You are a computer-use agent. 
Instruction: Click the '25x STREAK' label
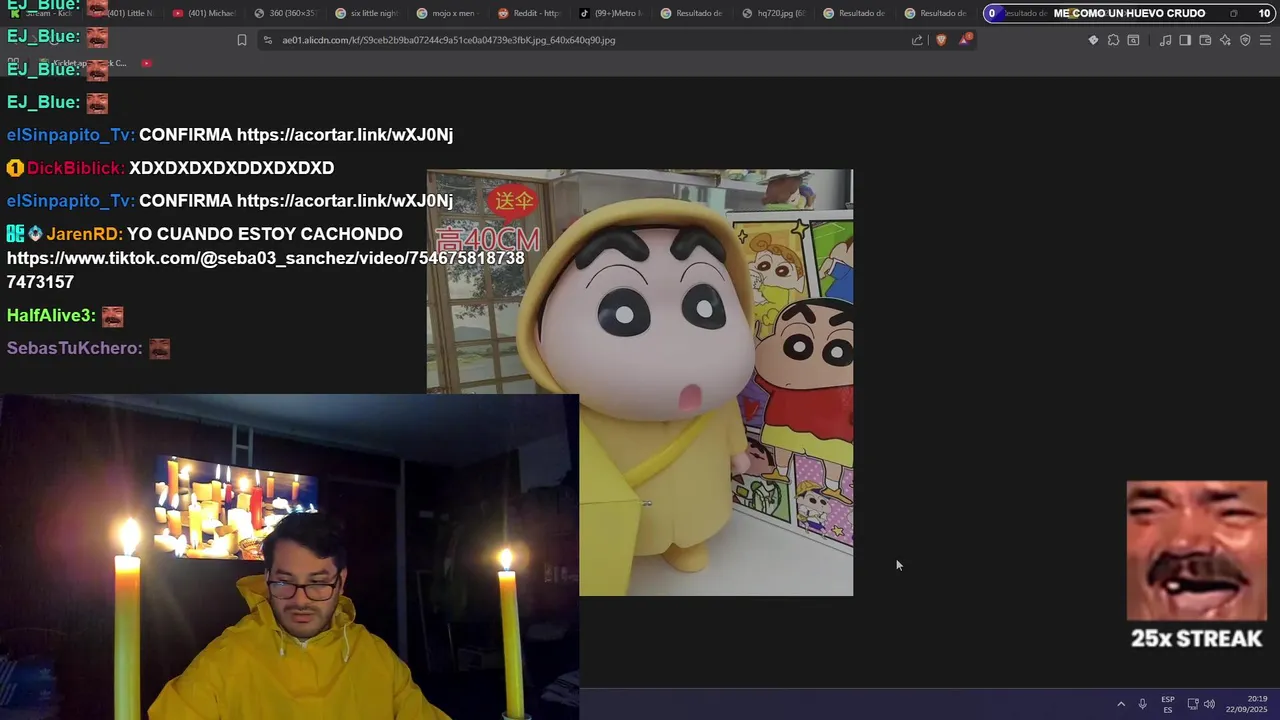pos(1197,638)
